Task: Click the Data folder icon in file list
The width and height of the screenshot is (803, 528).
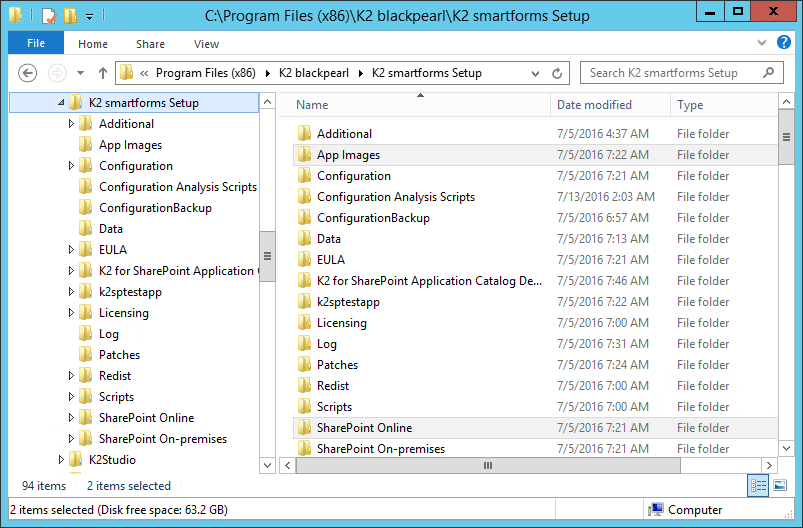Action: [x=305, y=239]
